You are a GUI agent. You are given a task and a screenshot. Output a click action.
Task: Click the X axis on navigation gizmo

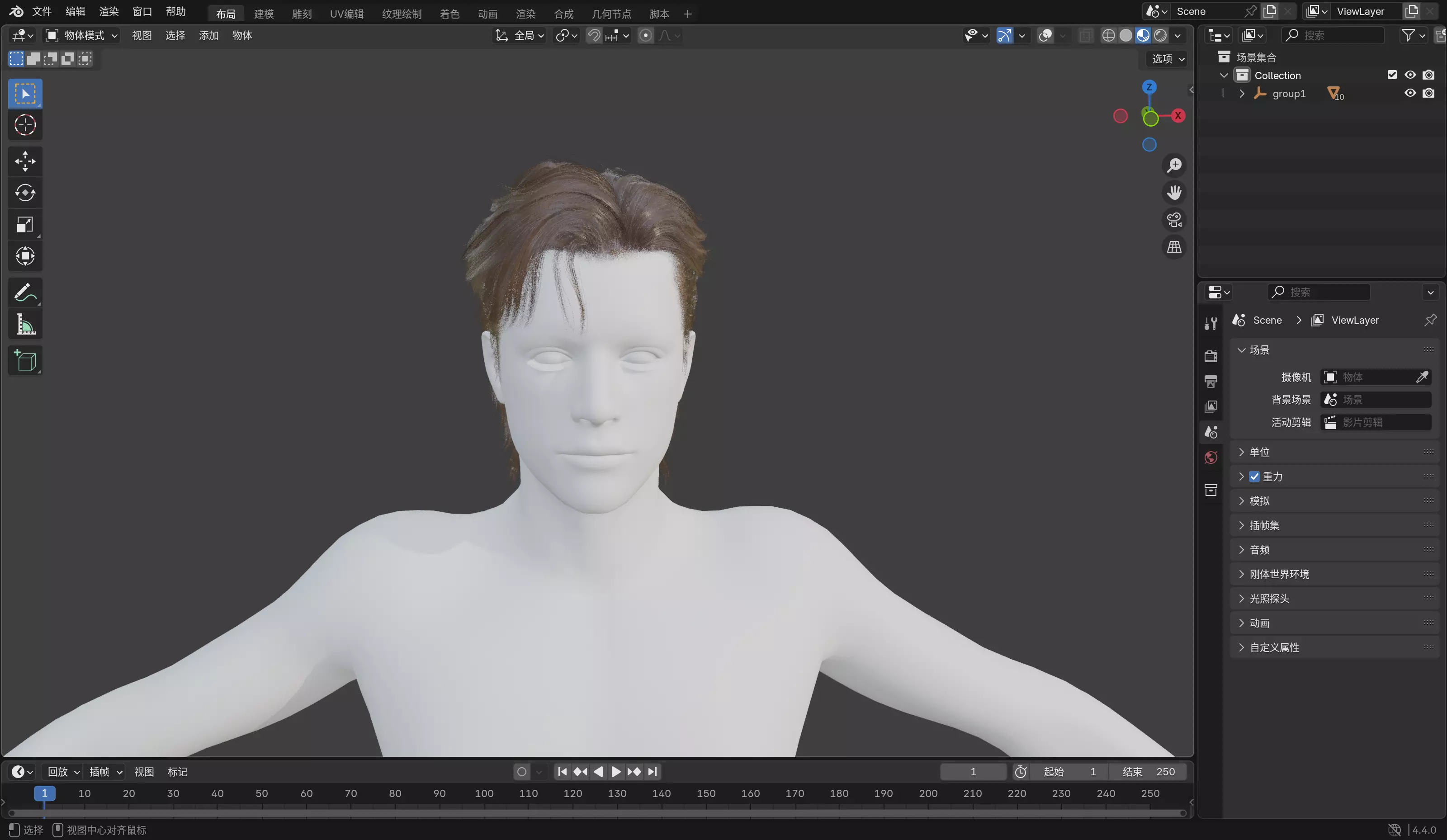(x=1177, y=115)
